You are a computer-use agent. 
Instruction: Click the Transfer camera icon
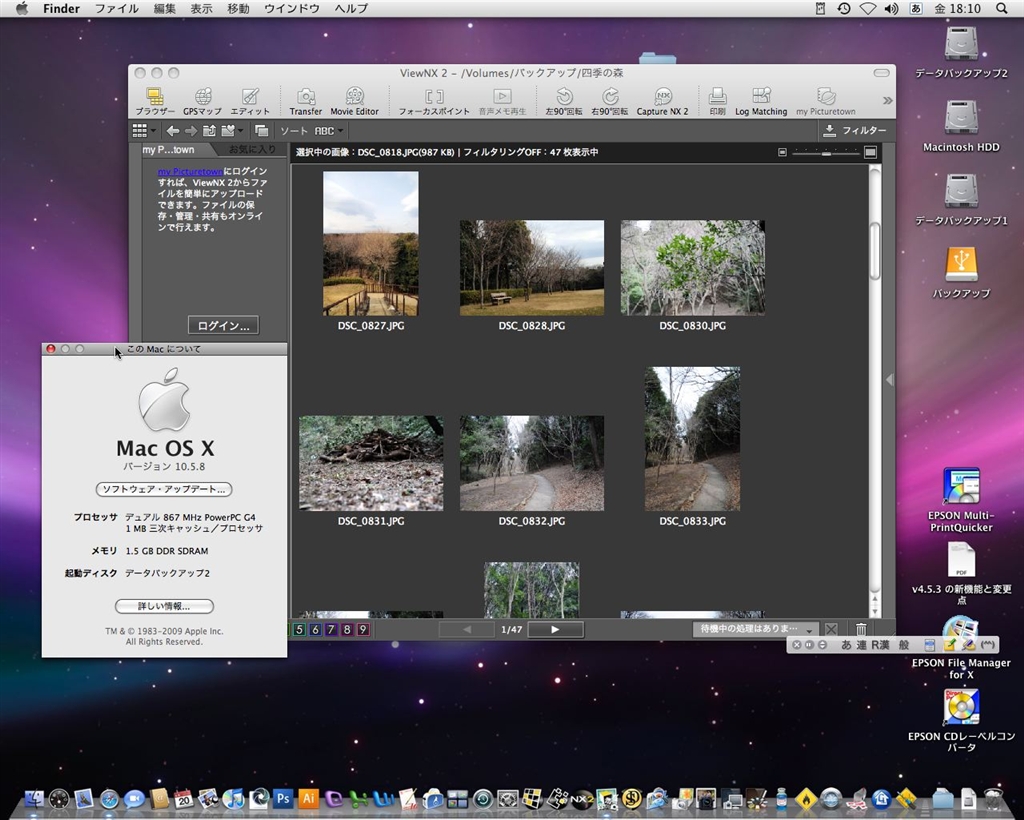click(x=306, y=98)
